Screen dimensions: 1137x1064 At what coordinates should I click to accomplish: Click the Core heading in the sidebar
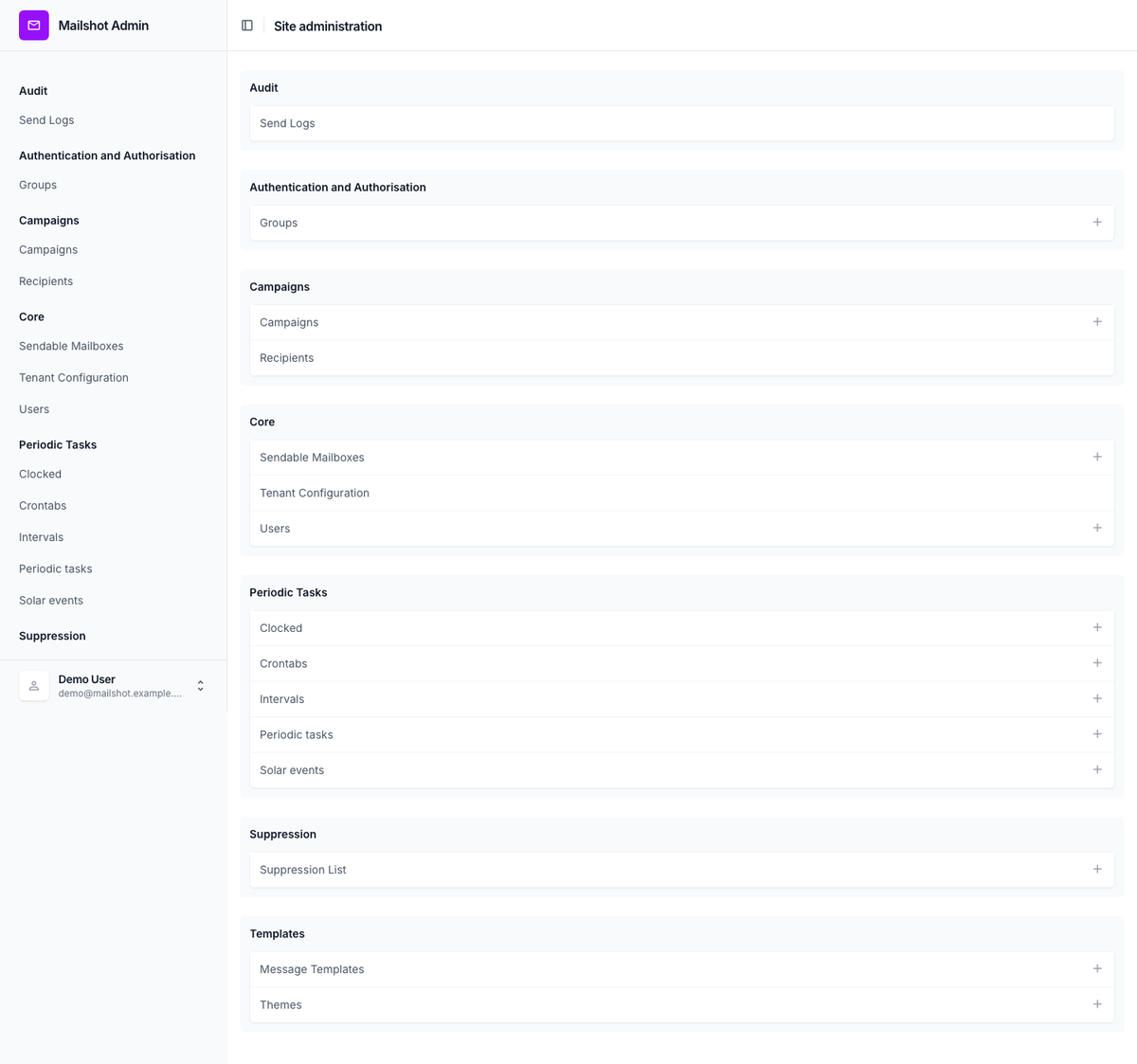pos(31,316)
